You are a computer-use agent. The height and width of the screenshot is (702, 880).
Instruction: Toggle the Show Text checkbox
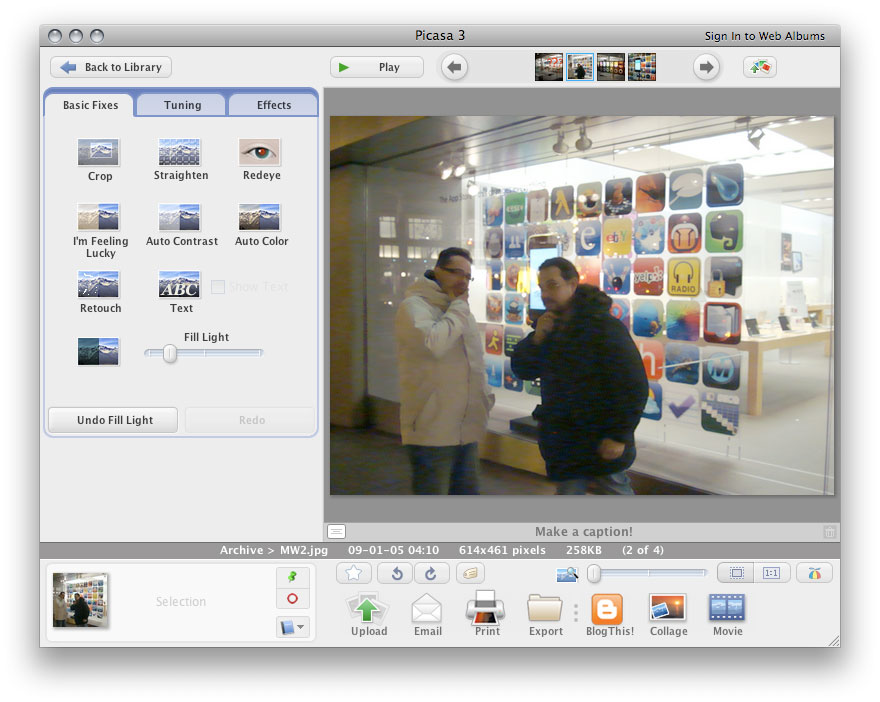pos(218,287)
